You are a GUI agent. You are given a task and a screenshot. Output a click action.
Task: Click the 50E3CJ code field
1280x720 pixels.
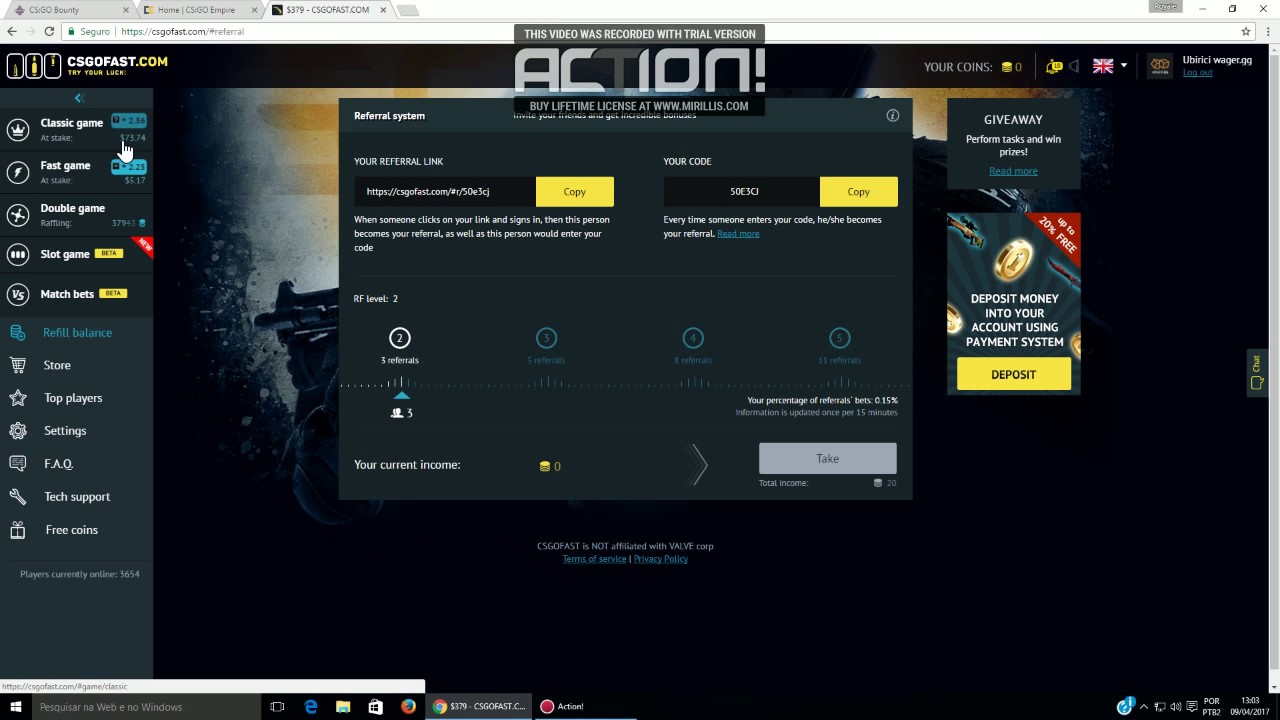(742, 192)
